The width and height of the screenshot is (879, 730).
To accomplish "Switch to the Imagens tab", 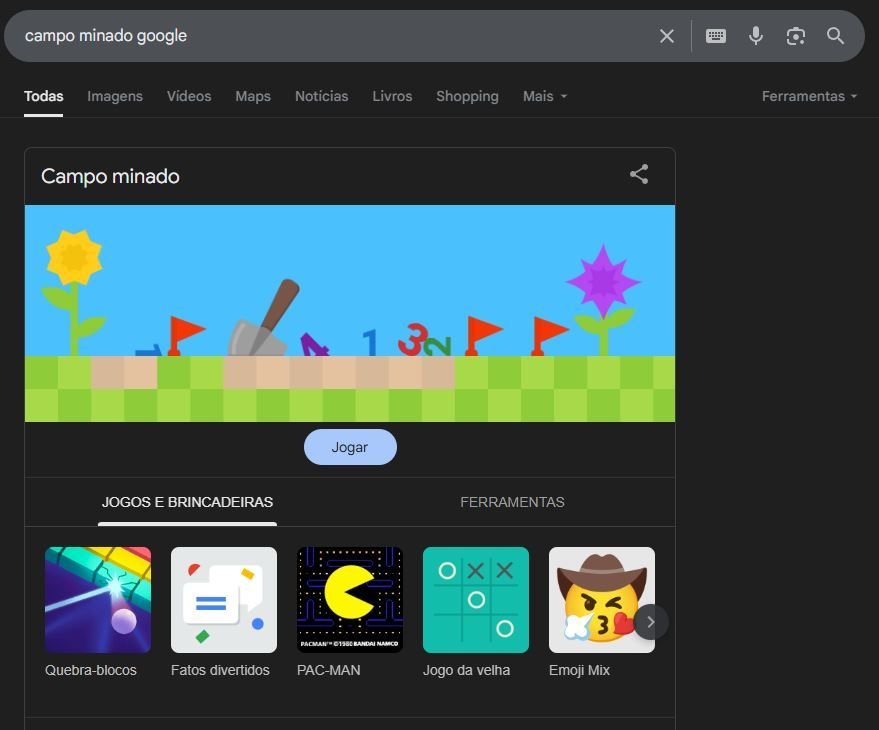I will point(115,96).
